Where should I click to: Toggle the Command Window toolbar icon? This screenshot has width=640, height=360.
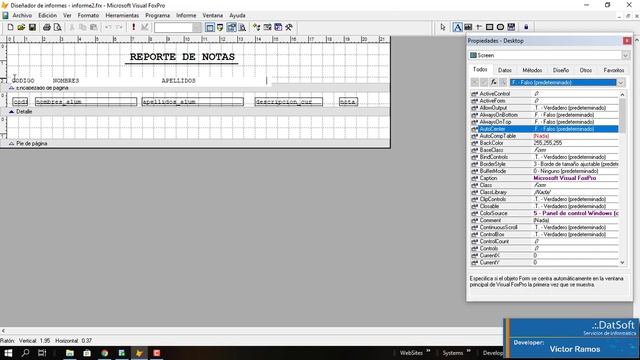pos(210,27)
